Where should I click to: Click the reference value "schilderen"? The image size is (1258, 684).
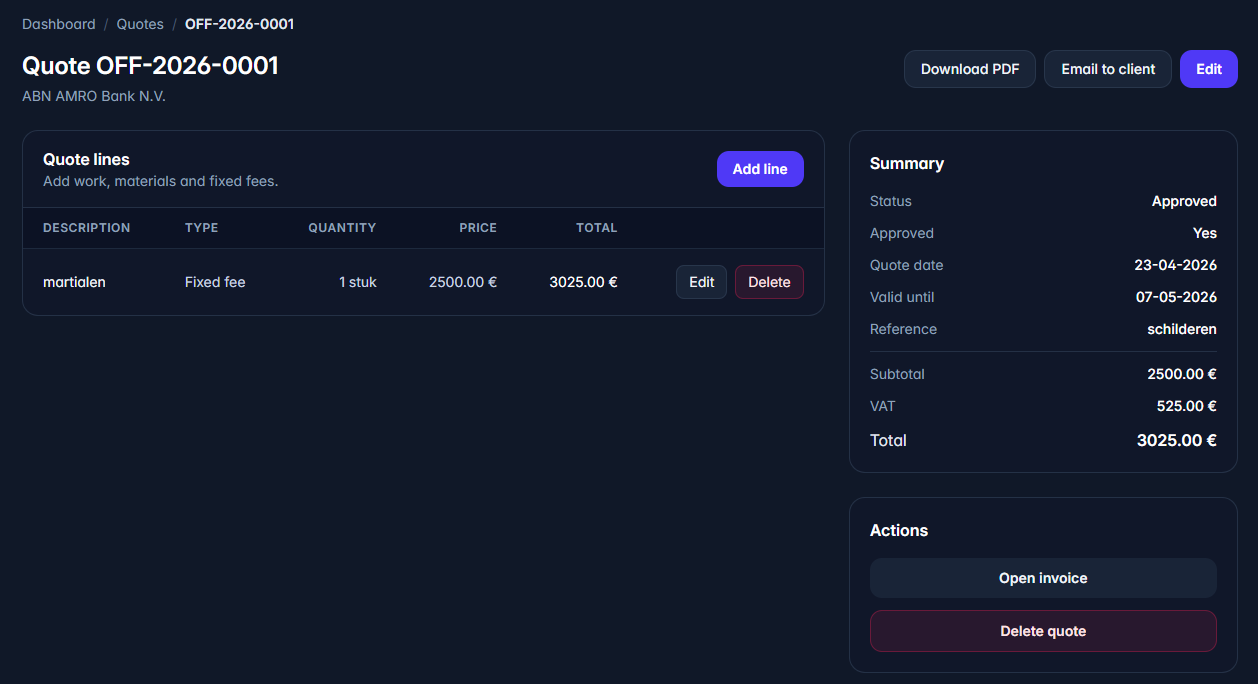(1182, 329)
